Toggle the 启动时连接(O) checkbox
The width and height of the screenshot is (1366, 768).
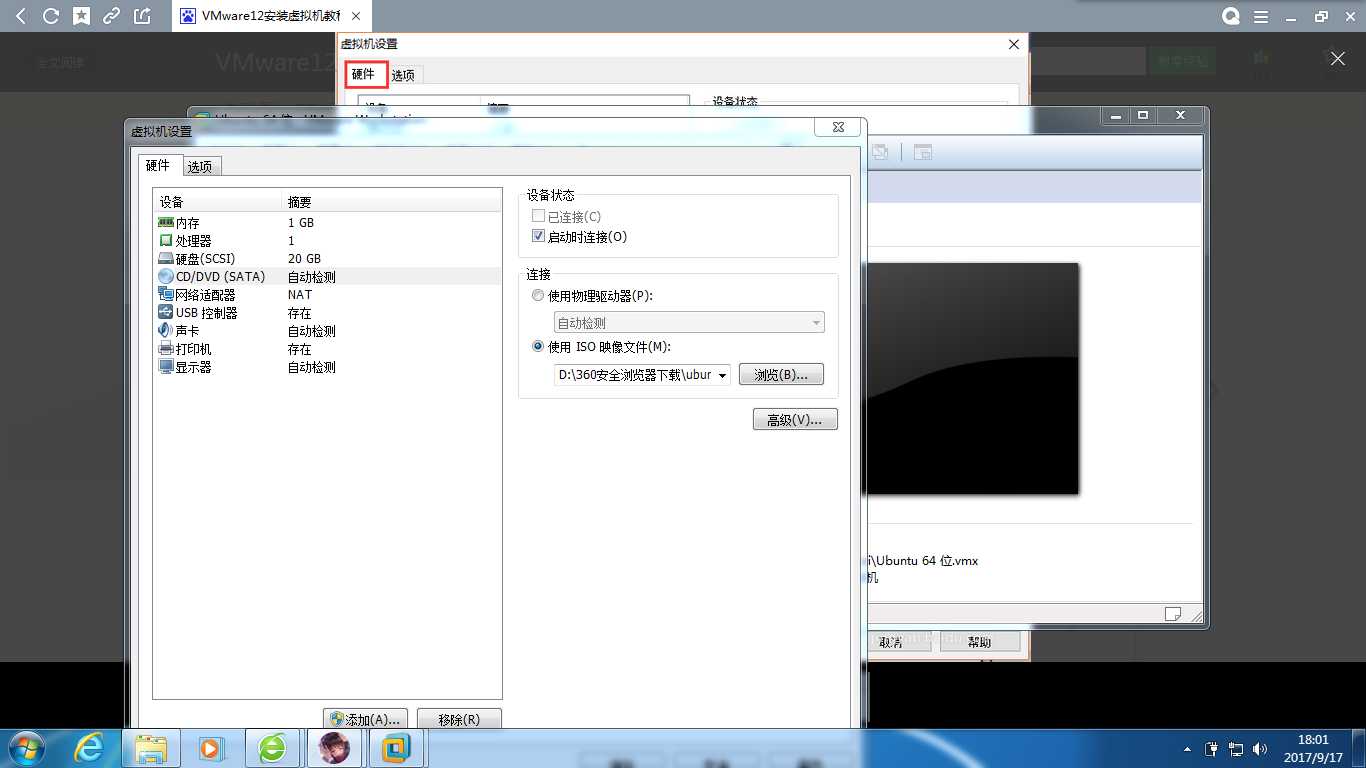pos(539,237)
